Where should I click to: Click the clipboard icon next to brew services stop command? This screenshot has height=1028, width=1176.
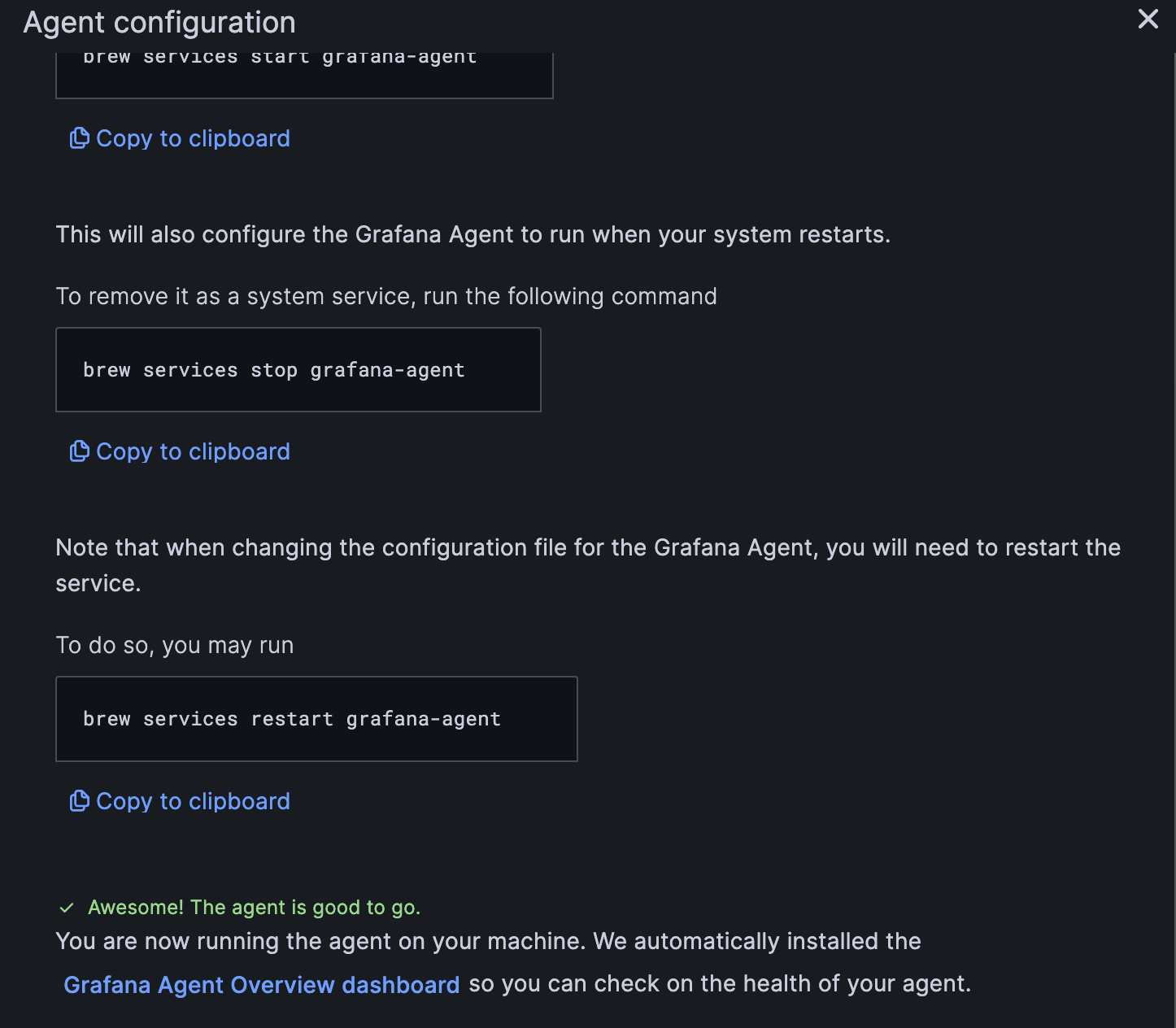coord(79,451)
